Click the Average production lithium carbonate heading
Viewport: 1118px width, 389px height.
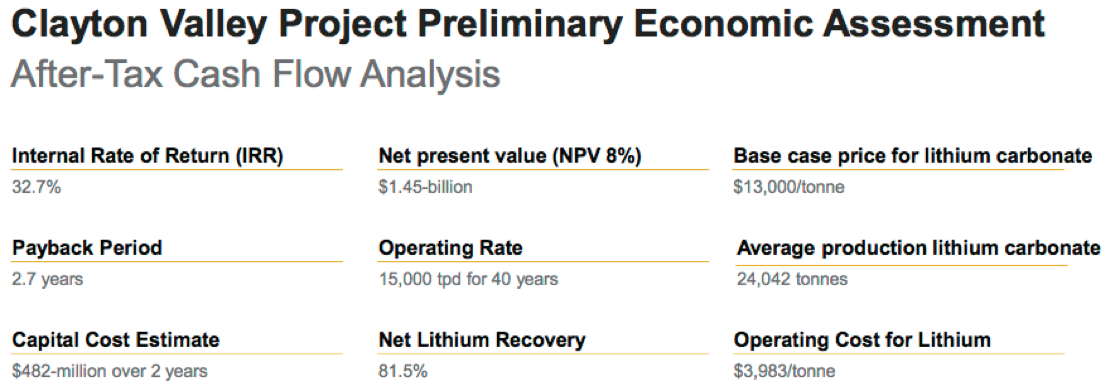pyautogui.click(x=918, y=248)
